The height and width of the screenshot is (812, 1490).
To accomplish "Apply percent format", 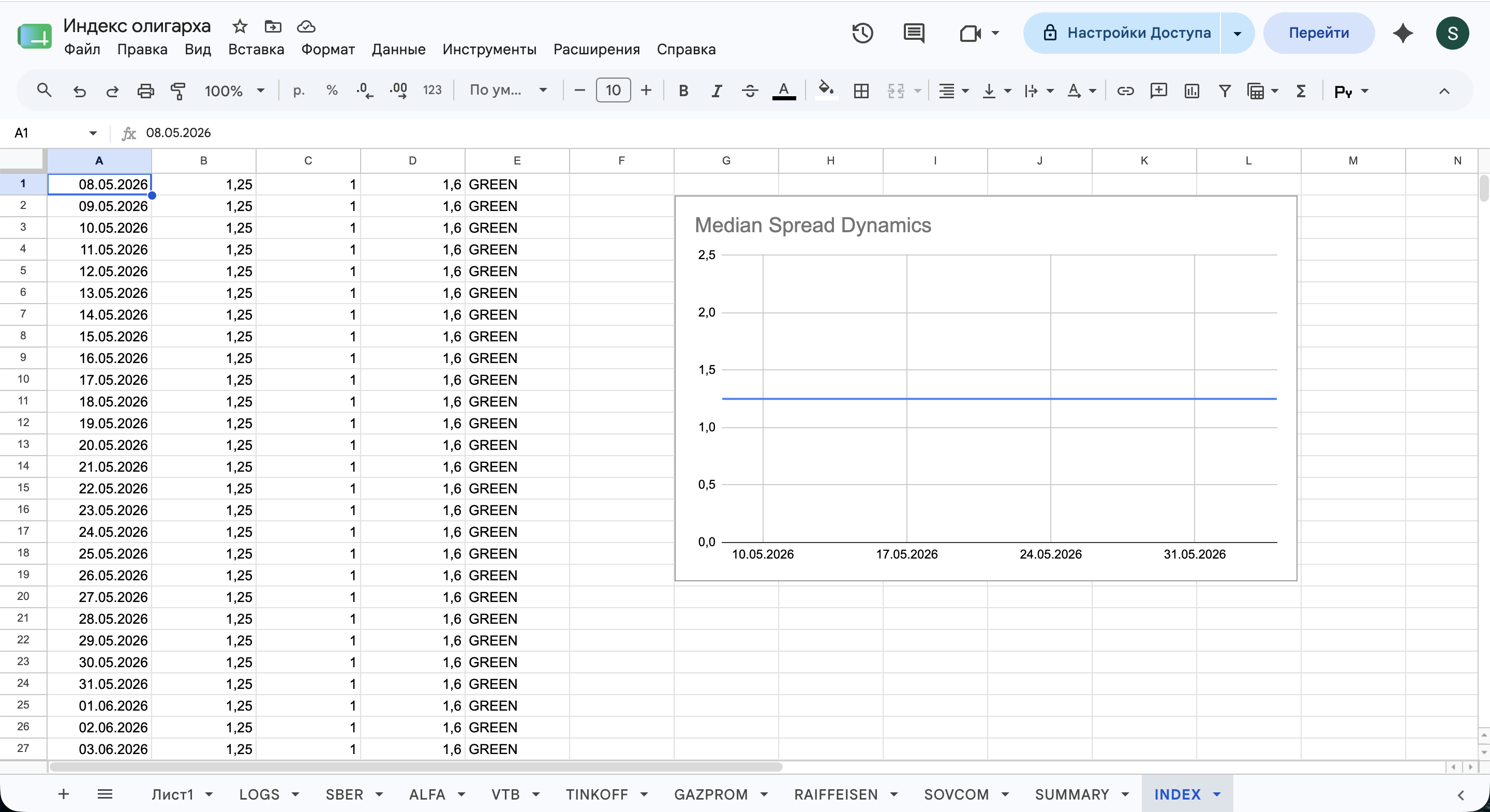I will (332, 90).
